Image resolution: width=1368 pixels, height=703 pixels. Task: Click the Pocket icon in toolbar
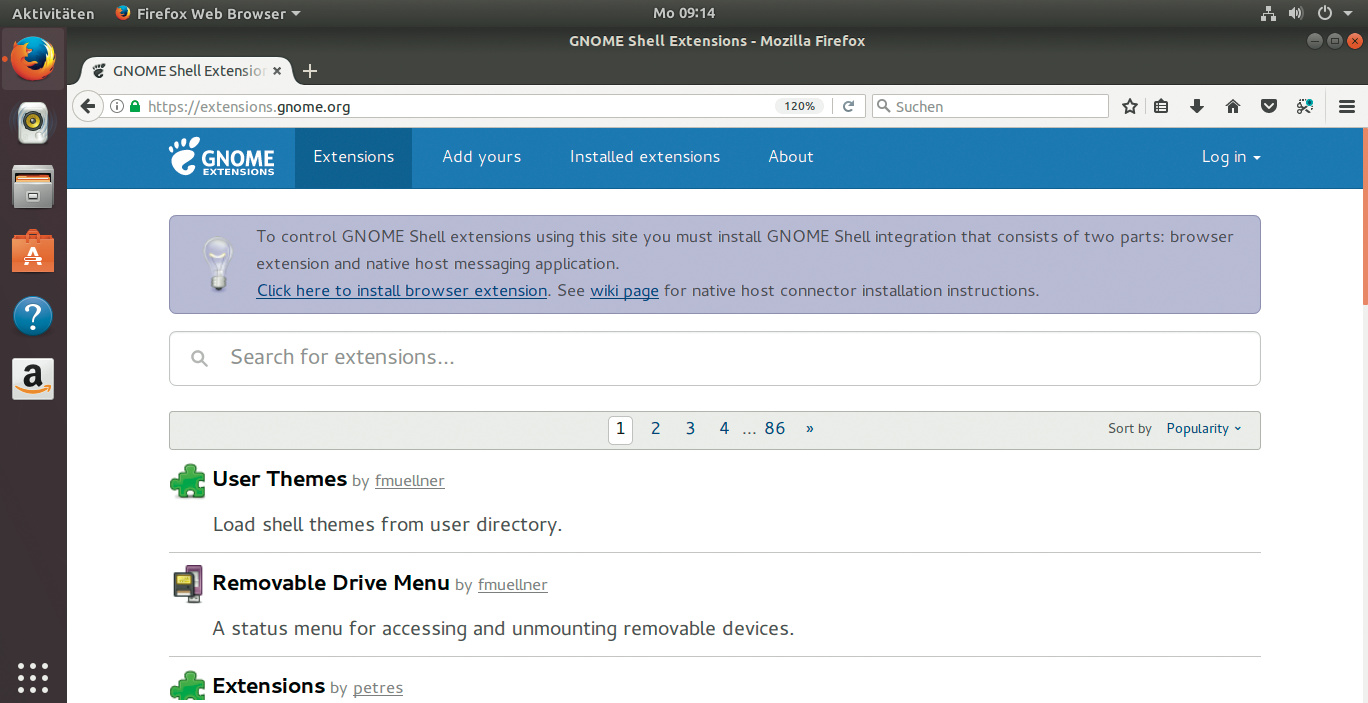click(1269, 106)
